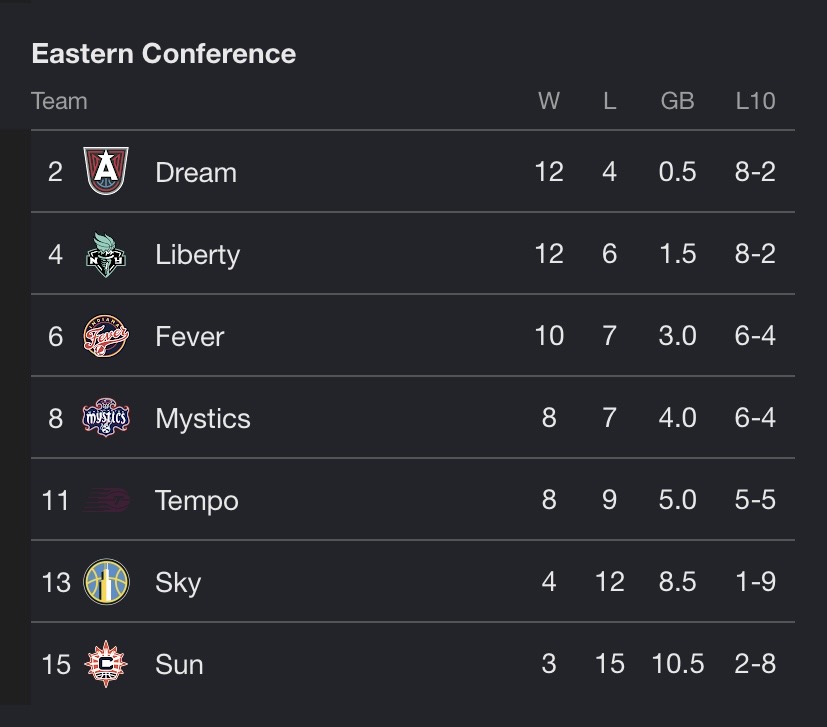
Task: Click the L10 column header
Action: tap(755, 101)
